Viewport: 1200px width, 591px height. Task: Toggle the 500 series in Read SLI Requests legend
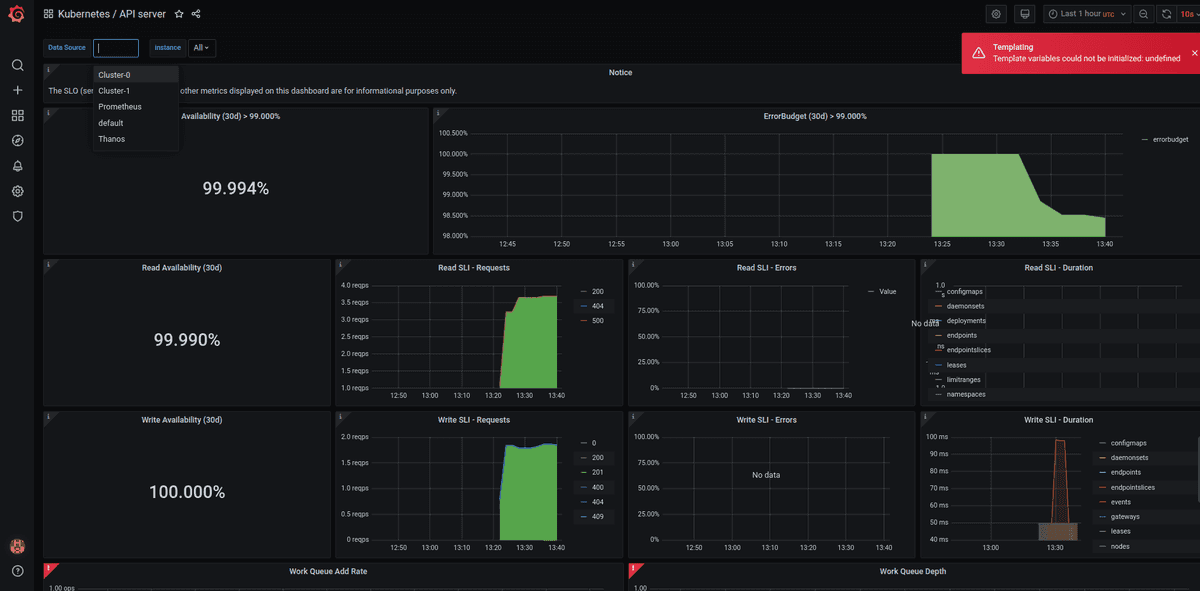pos(597,321)
